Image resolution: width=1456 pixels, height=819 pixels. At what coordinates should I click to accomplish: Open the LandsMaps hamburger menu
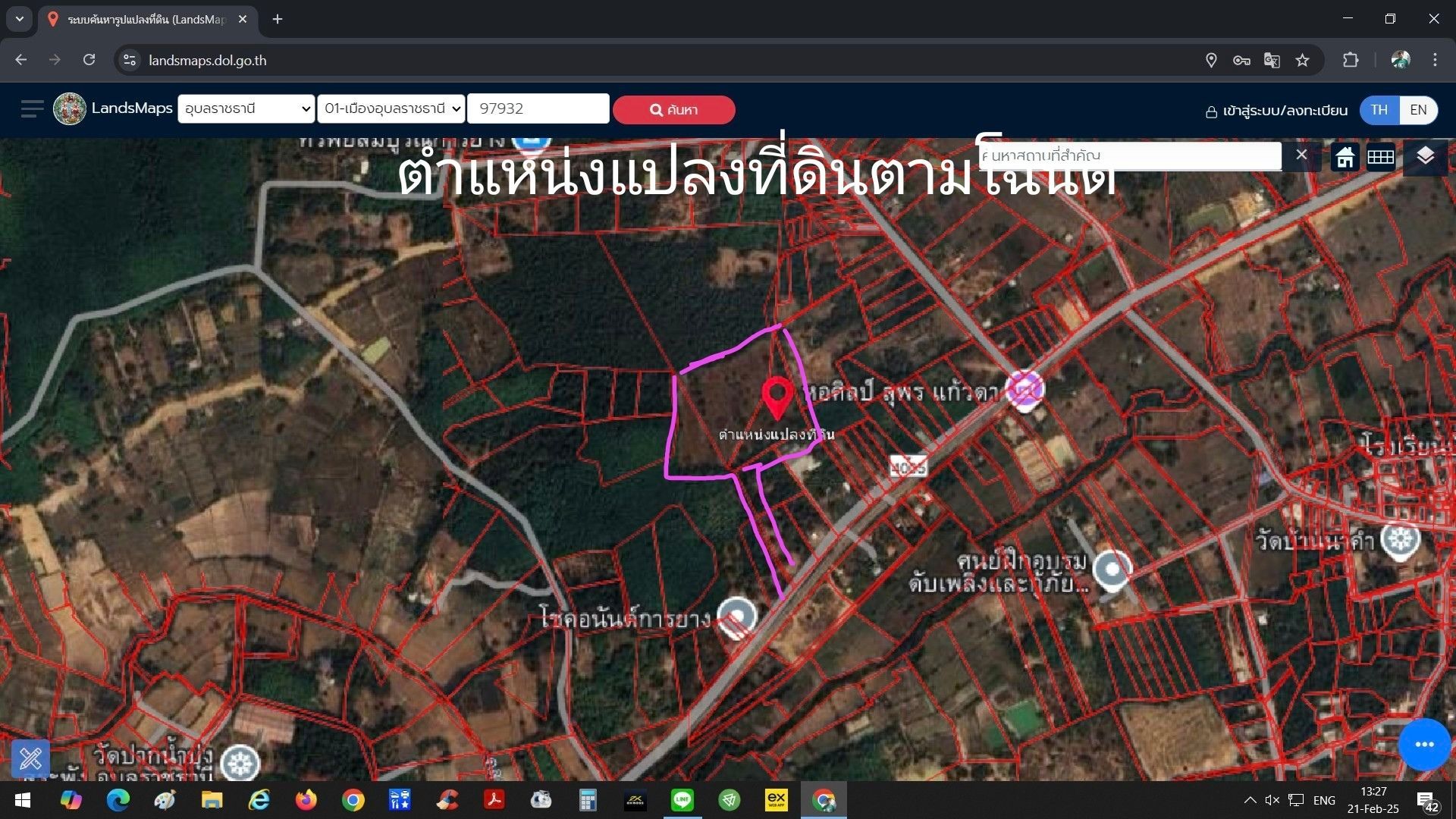click(x=32, y=109)
